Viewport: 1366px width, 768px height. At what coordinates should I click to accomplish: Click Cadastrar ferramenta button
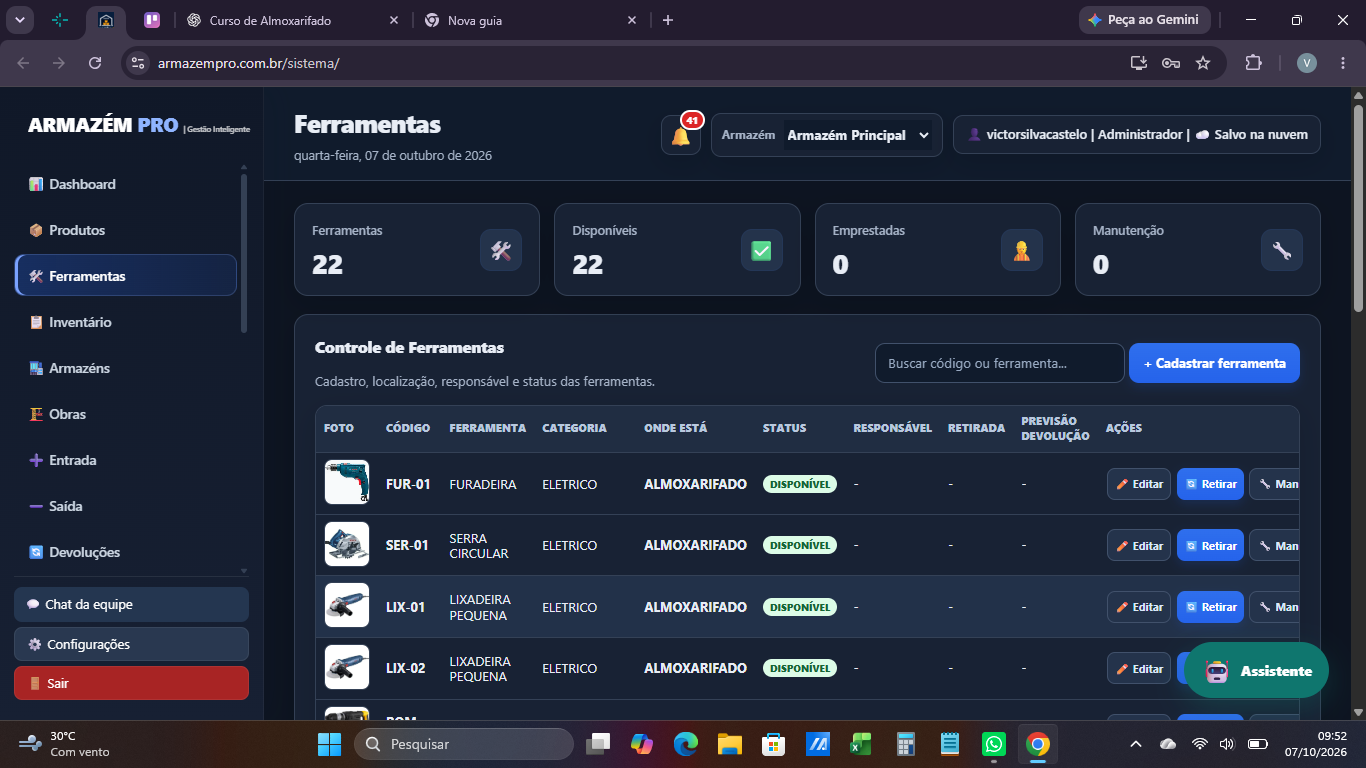click(x=1214, y=363)
